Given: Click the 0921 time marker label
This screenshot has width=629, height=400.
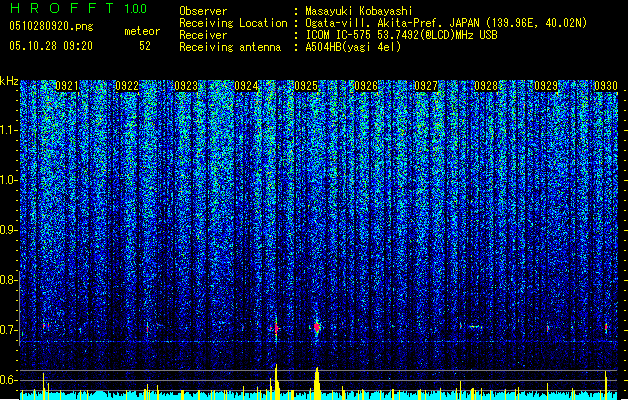Looking at the screenshot, I should 67,86.
